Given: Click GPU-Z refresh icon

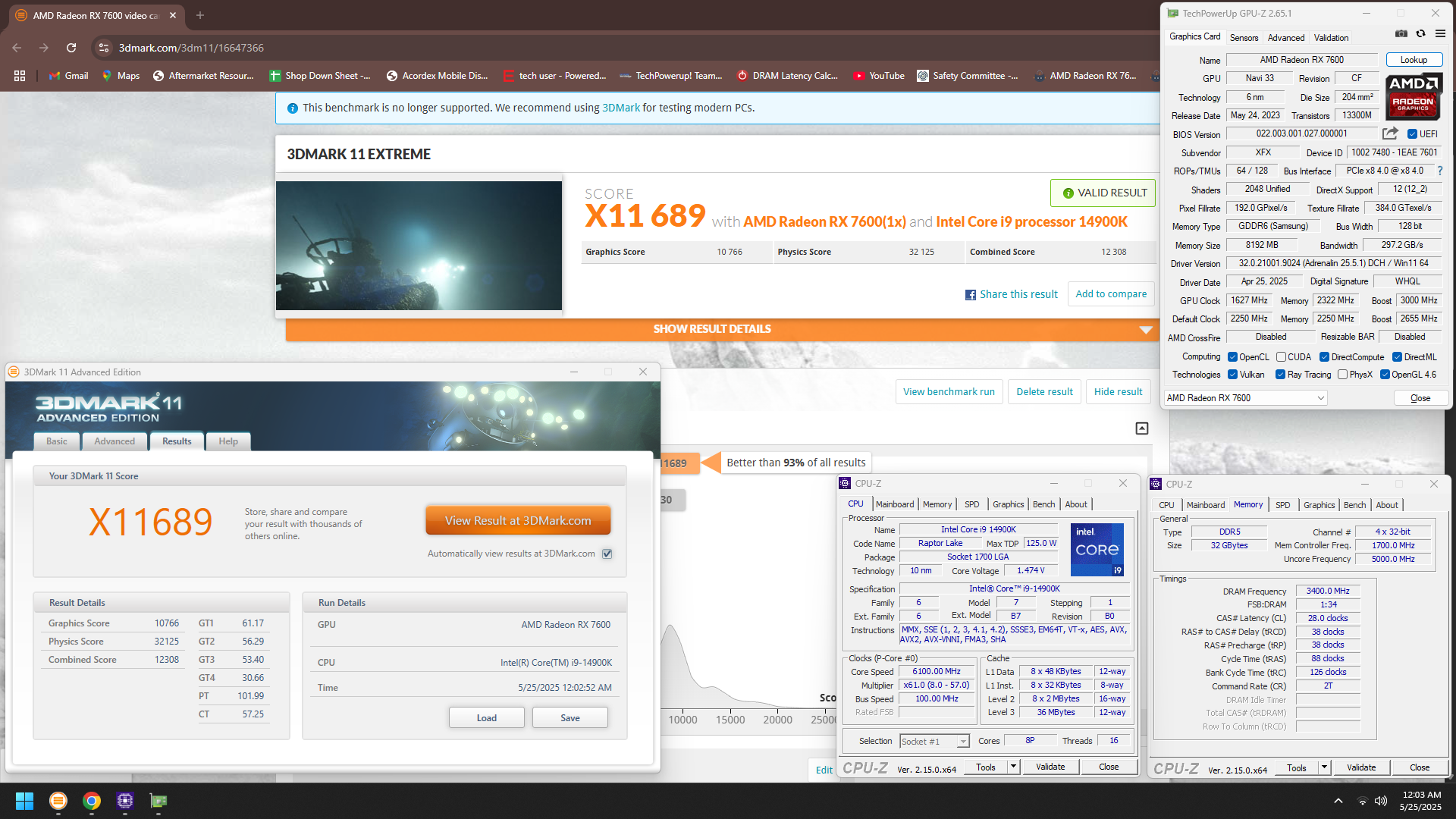Looking at the screenshot, I should coord(1420,34).
